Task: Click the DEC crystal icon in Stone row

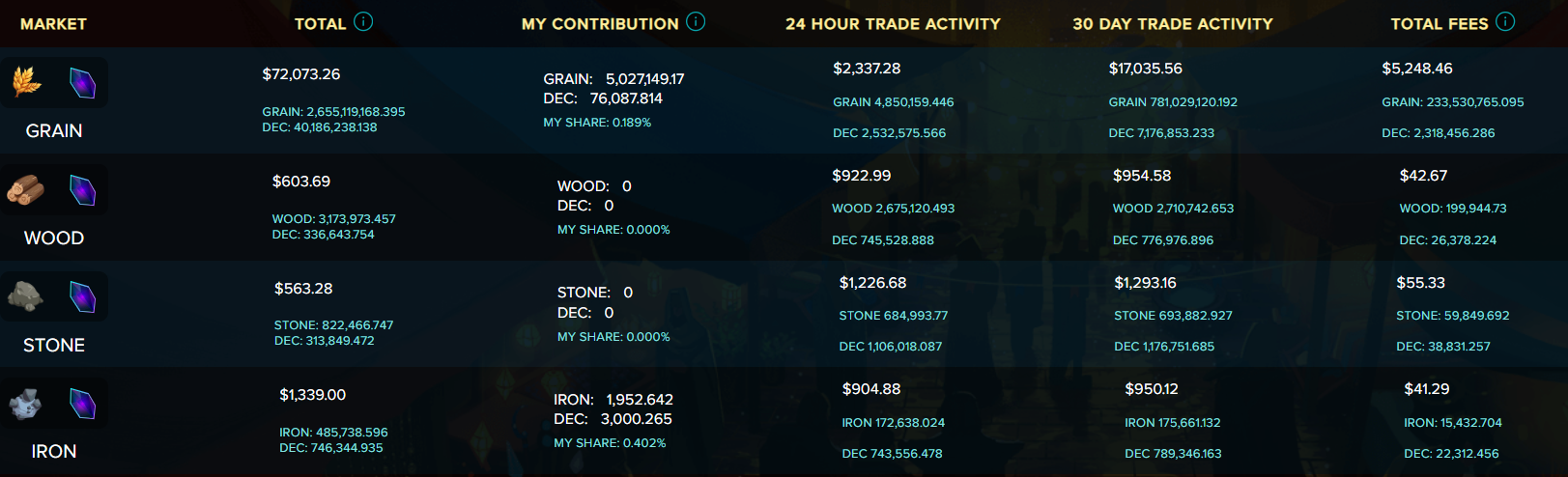Action: pos(83,296)
